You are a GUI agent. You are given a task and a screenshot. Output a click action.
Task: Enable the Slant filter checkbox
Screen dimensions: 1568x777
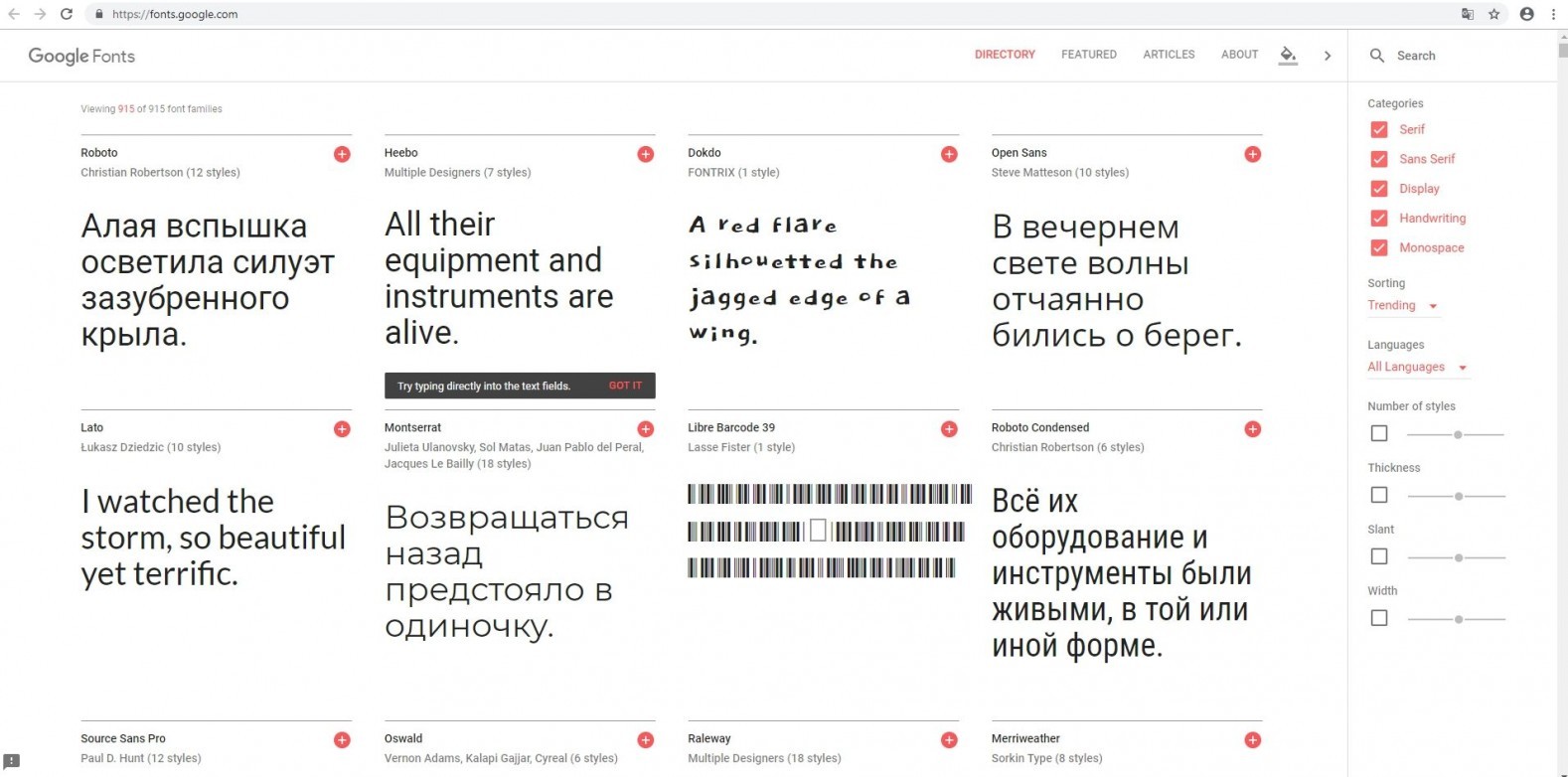pos(1379,556)
